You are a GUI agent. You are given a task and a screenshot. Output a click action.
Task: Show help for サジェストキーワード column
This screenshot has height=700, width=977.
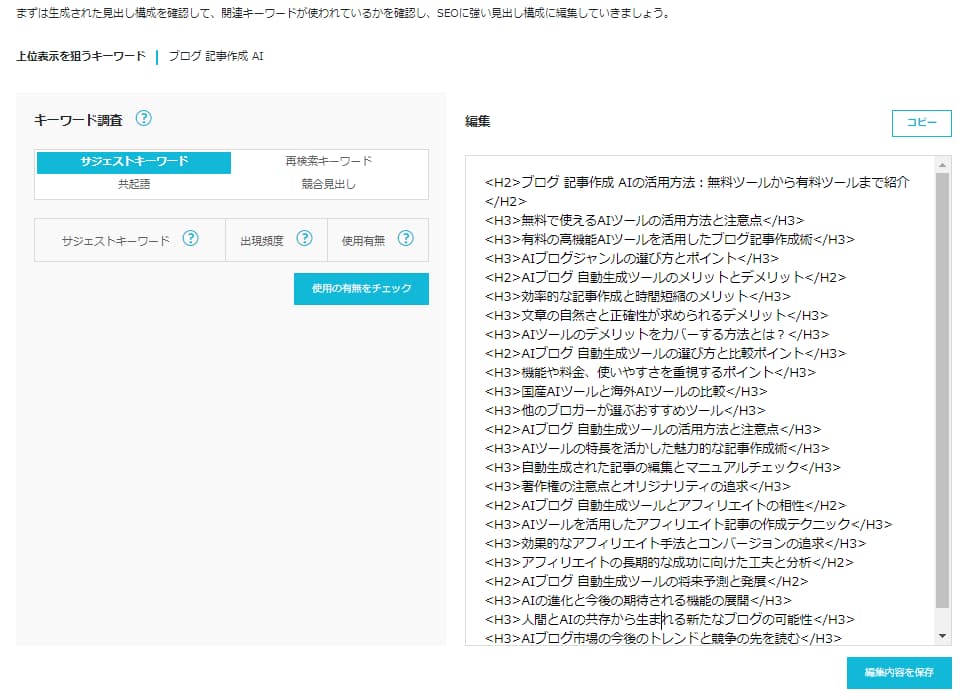[x=190, y=238]
